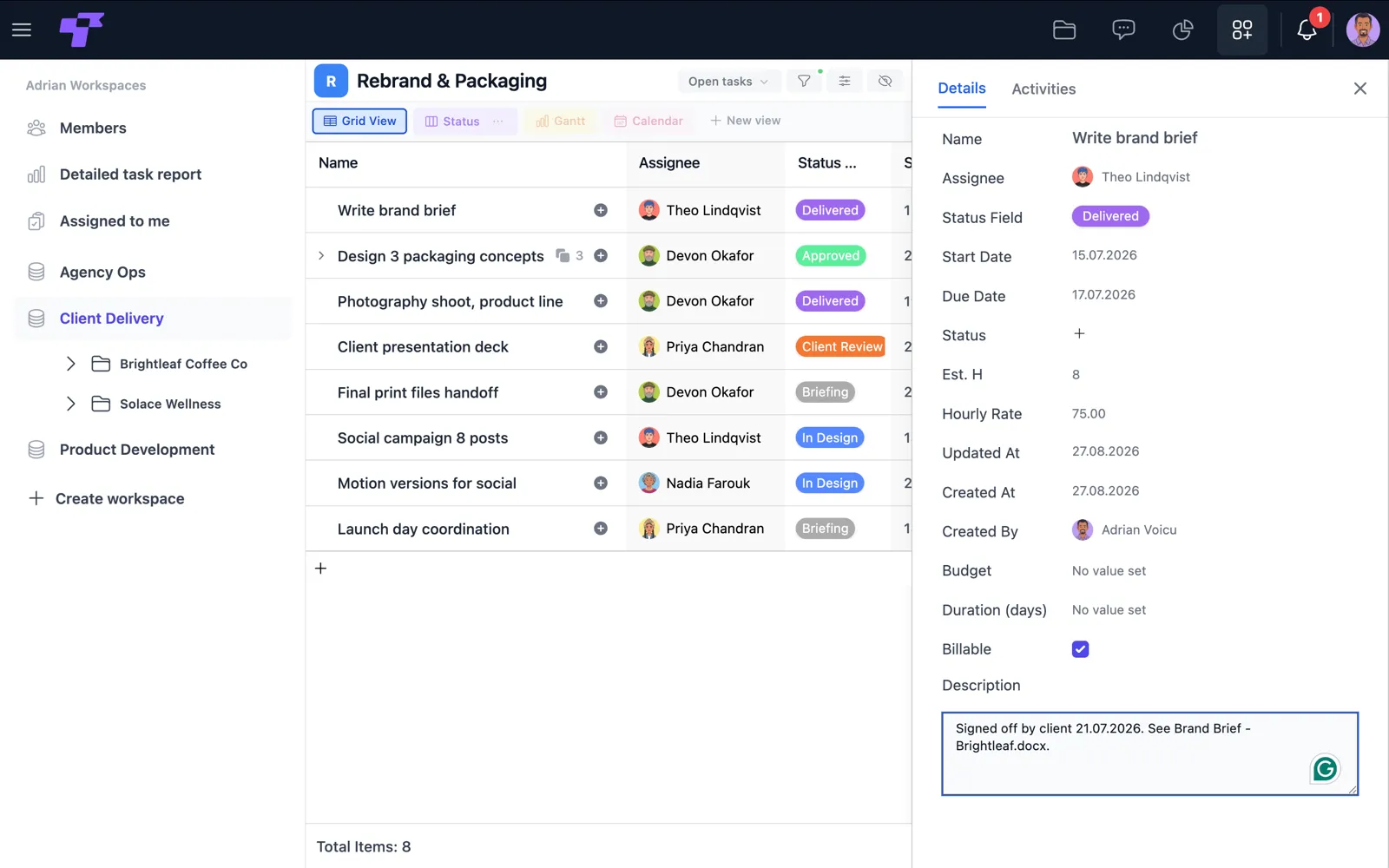Open the chat messages icon
This screenshot has width=1389, height=868.
pyautogui.click(x=1123, y=30)
